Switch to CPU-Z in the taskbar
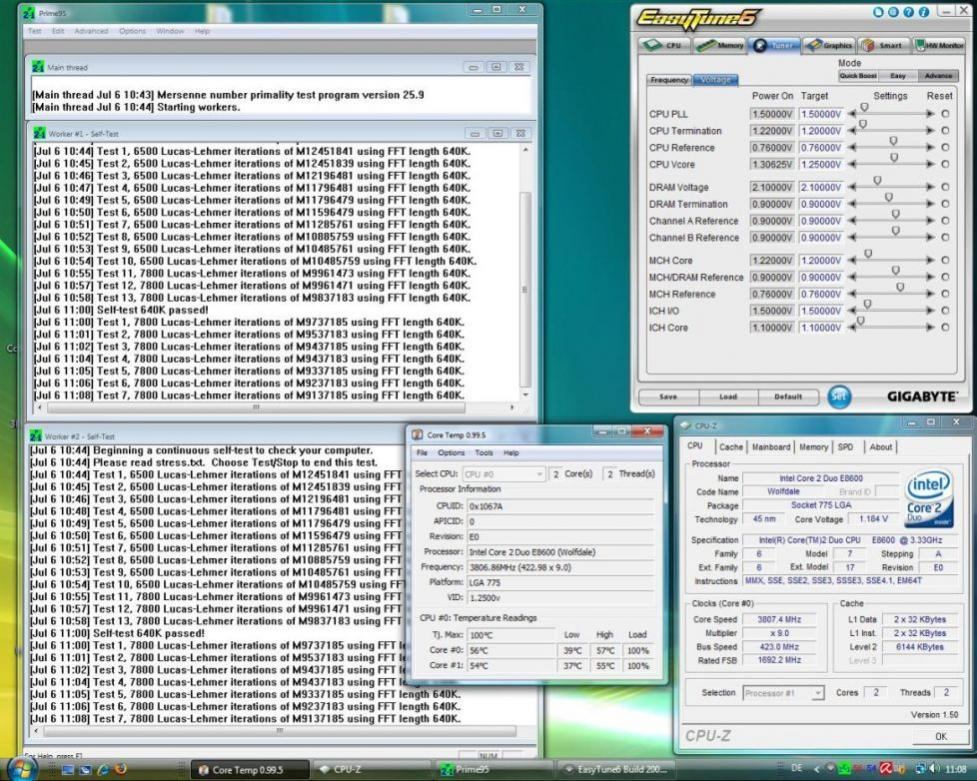 click(x=371, y=770)
